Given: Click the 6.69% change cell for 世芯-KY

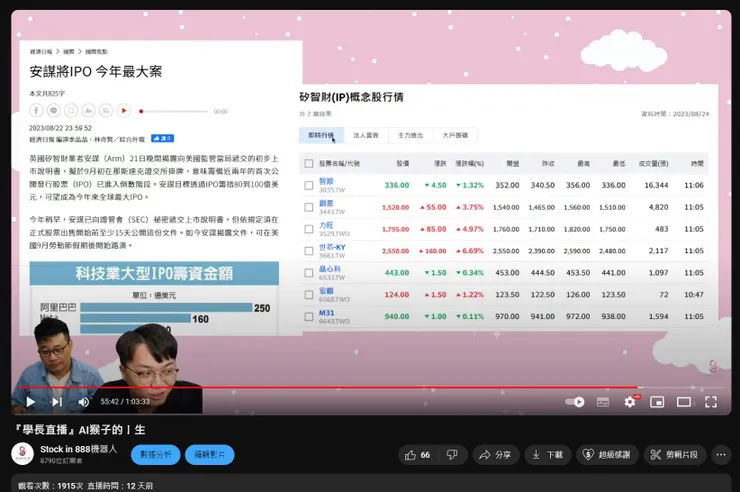Looking at the screenshot, I should 470,251.
